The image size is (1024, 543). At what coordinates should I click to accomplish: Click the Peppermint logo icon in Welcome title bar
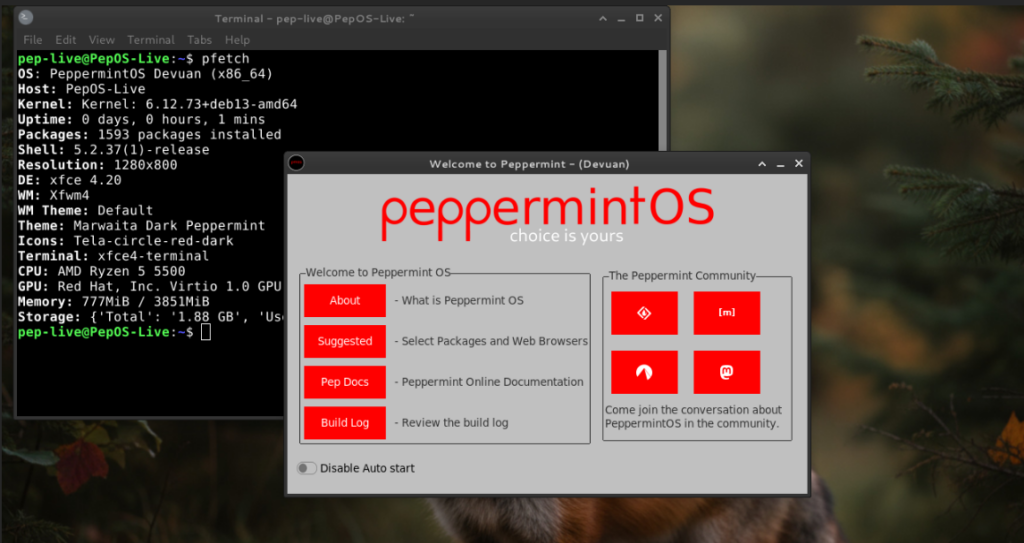[x=296, y=163]
